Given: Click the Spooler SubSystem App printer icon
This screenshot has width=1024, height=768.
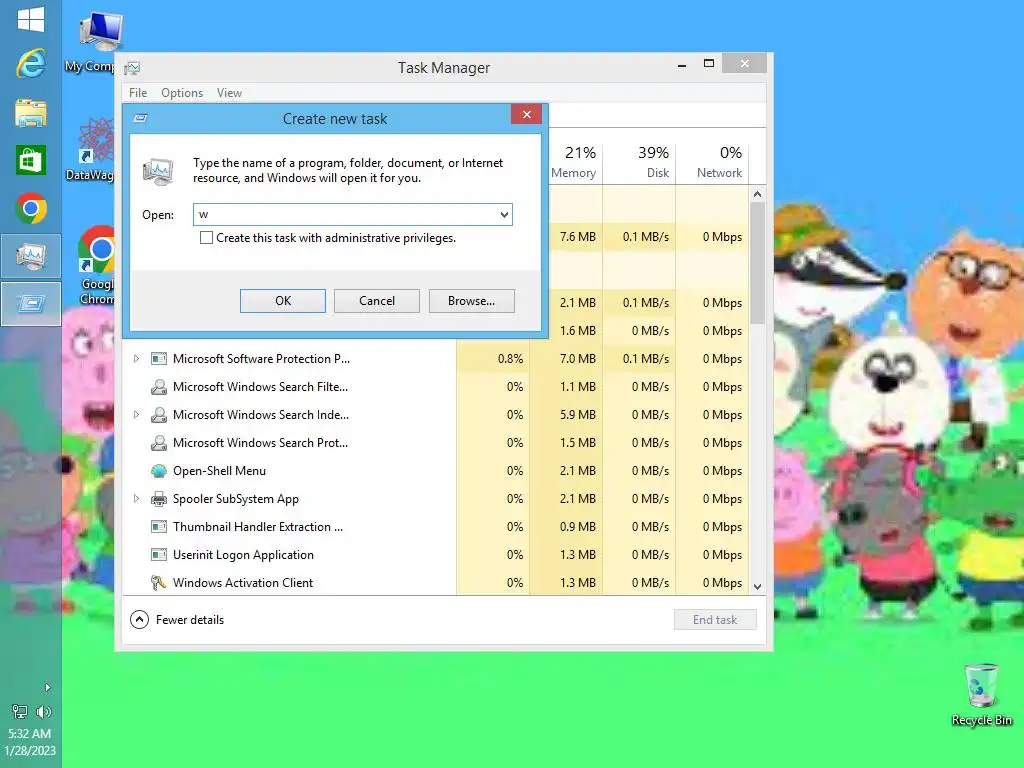Looking at the screenshot, I should 159,499.
